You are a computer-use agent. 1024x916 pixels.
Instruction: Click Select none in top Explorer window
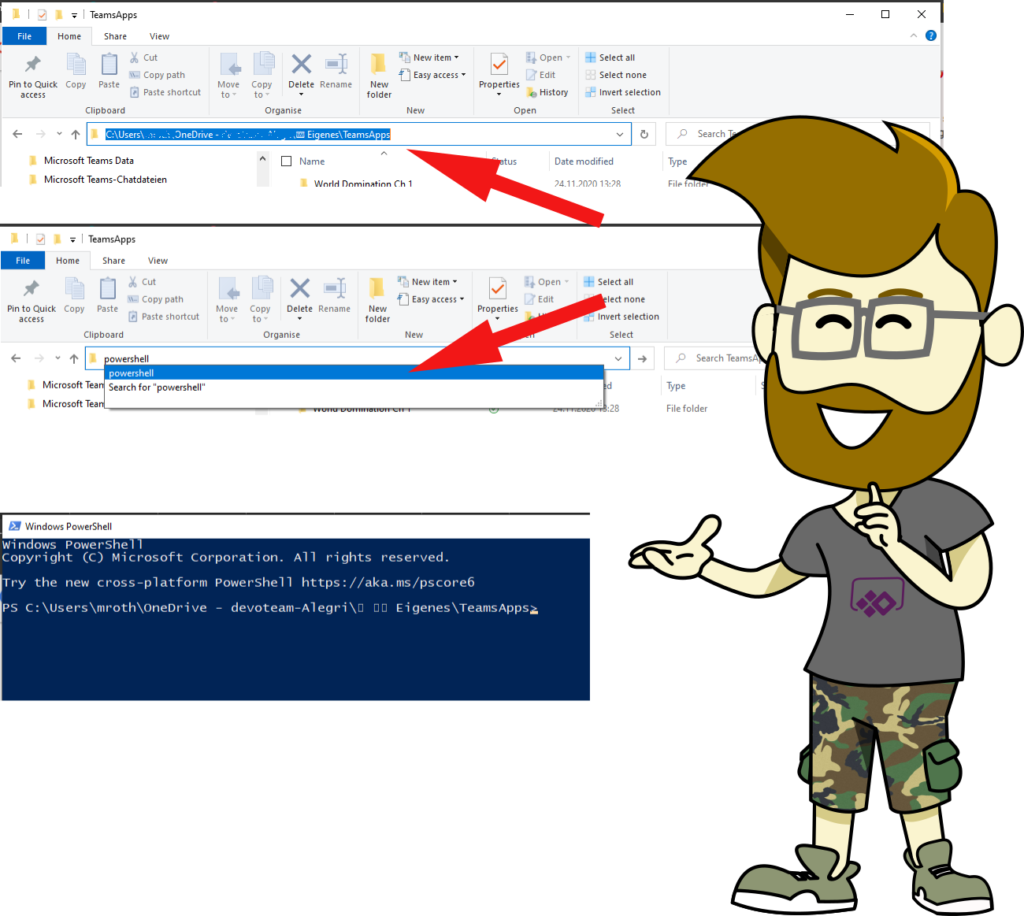pyautogui.click(x=616, y=75)
